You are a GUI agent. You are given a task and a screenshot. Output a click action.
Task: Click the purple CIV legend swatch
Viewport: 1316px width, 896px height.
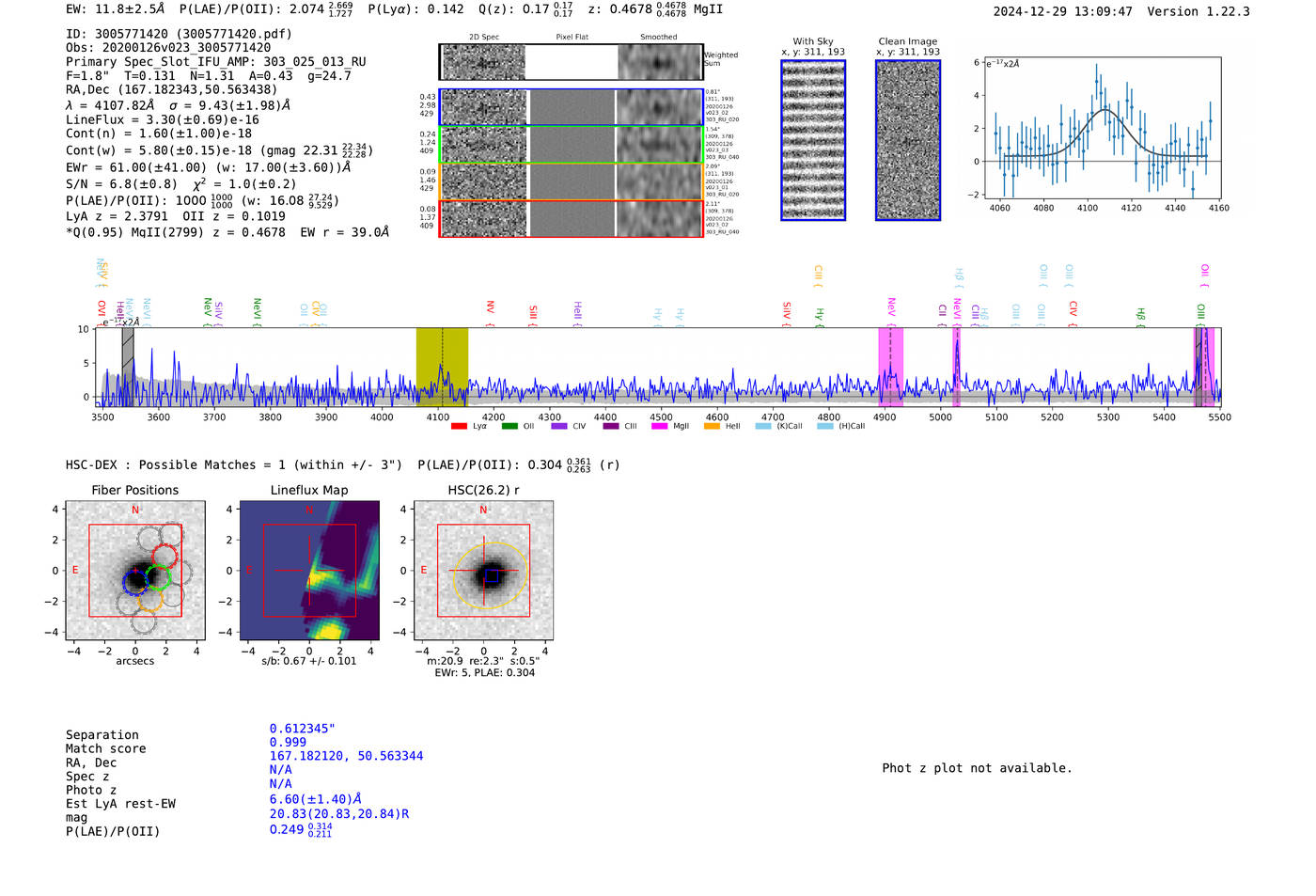(x=559, y=427)
